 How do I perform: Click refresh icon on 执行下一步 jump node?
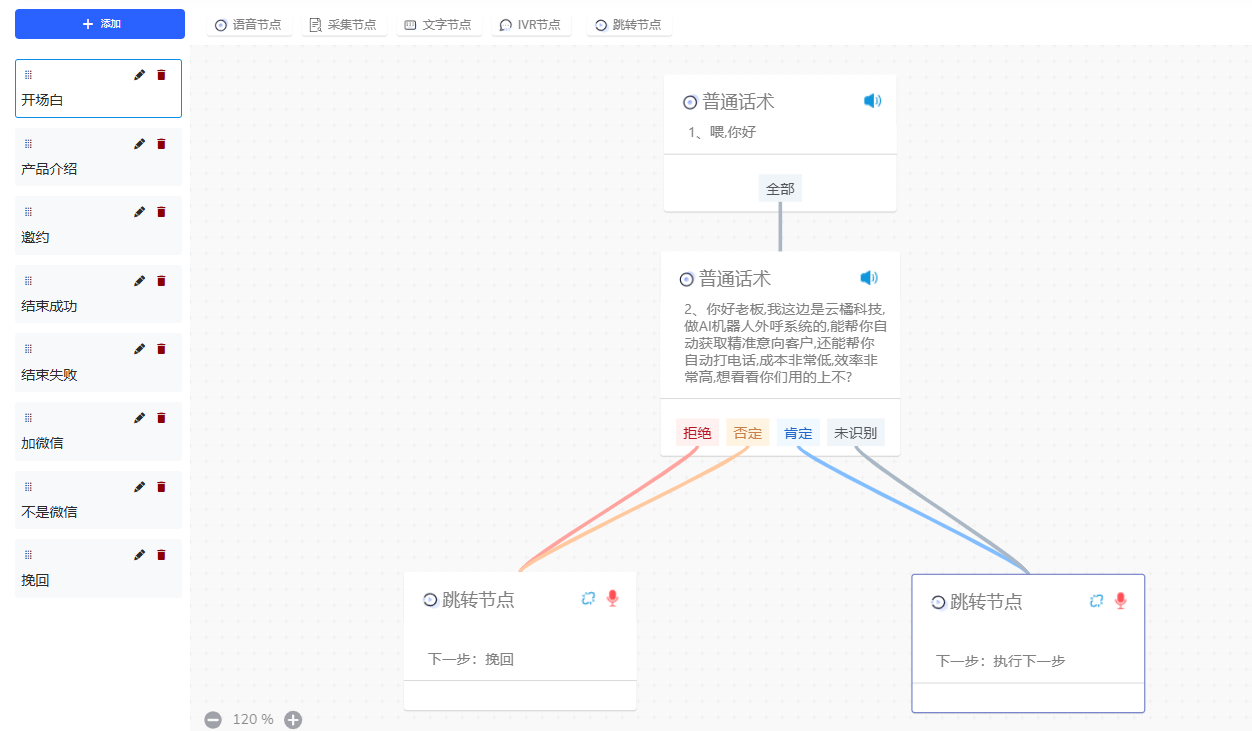(x=1097, y=600)
